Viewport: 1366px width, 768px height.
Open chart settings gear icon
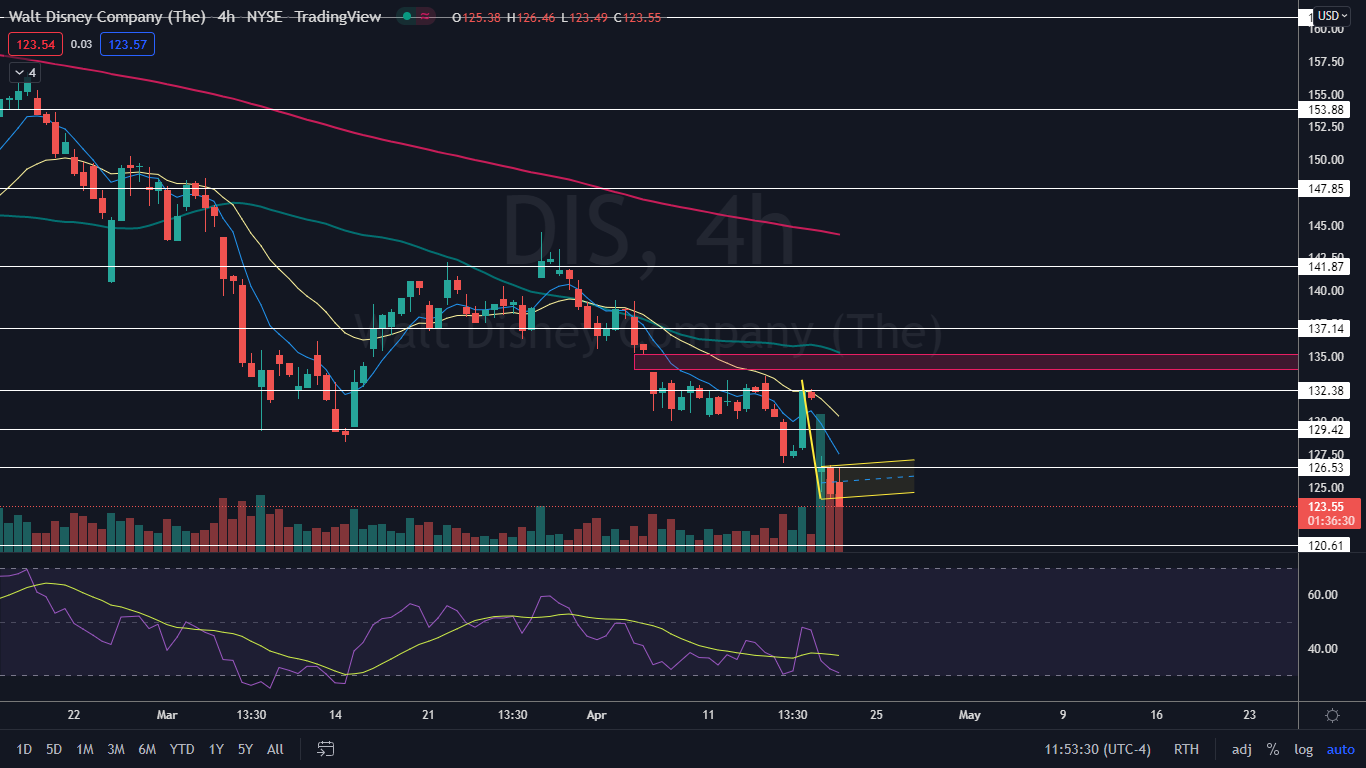pyautogui.click(x=1332, y=715)
